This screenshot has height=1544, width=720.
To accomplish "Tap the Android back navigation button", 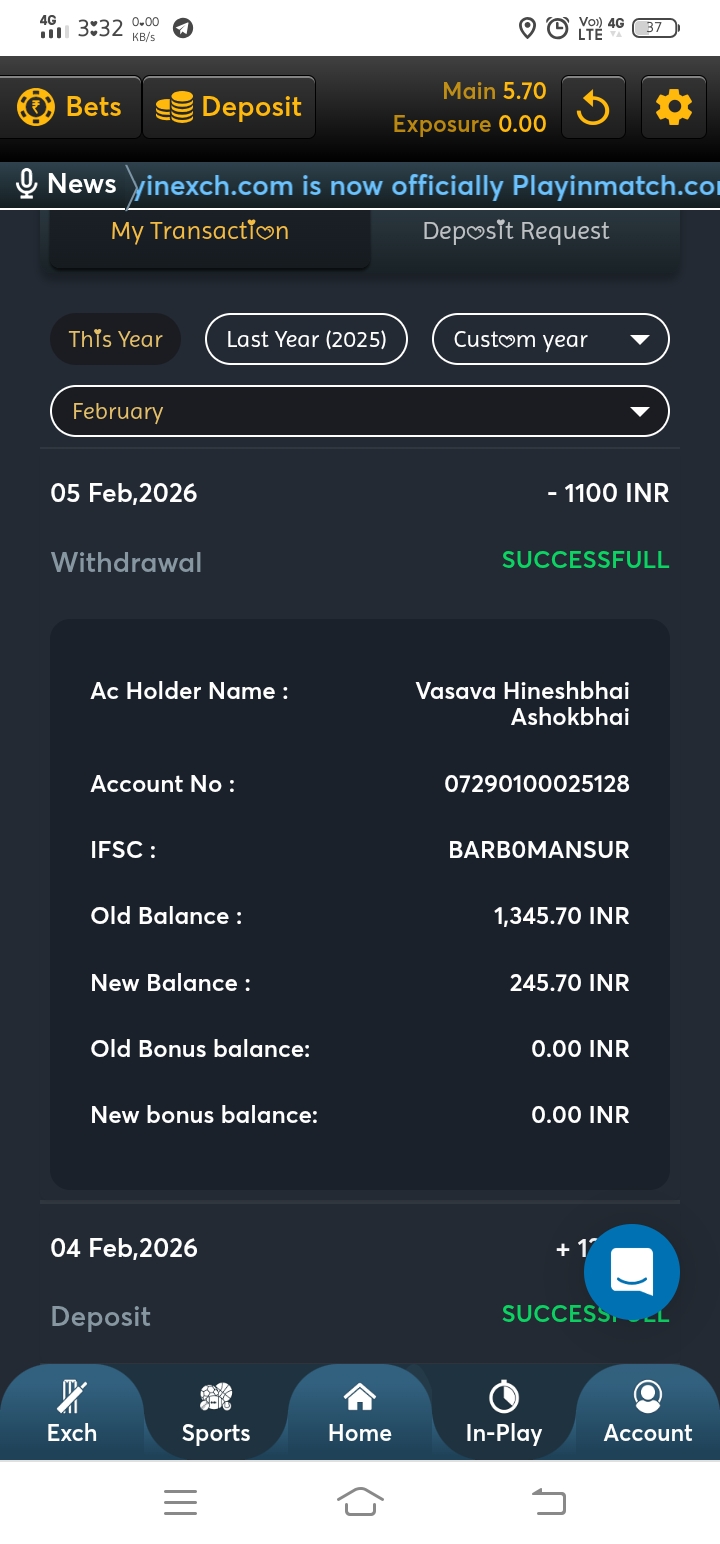I will pyautogui.click(x=548, y=1501).
